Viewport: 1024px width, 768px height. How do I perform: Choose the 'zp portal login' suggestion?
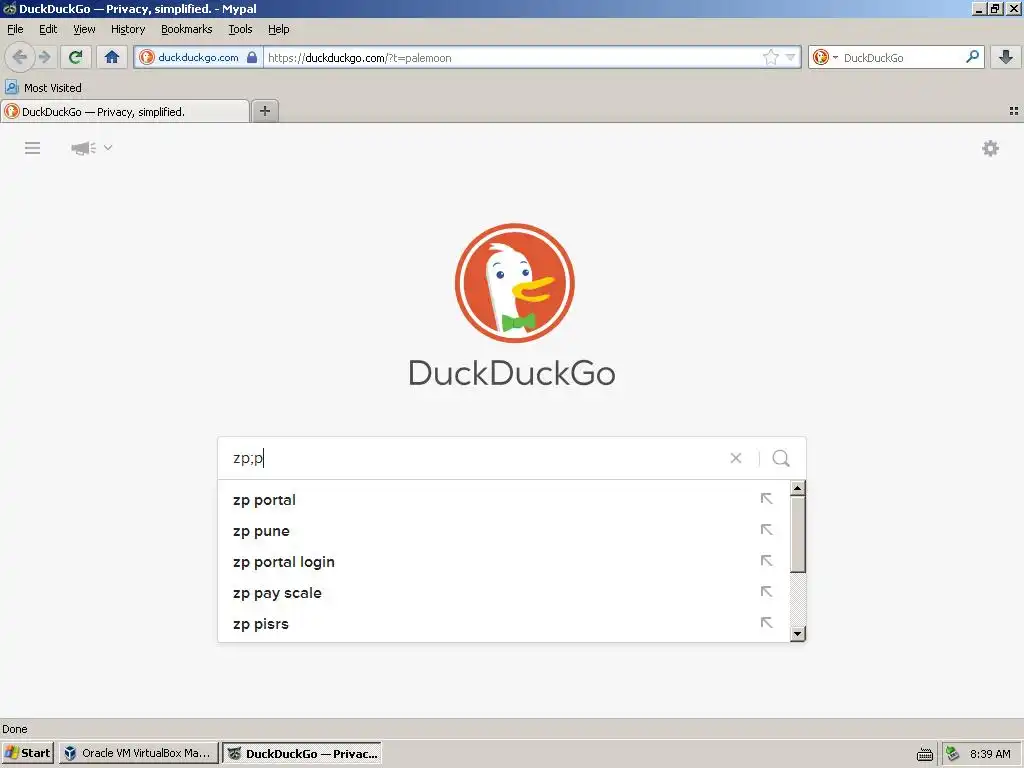503,562
